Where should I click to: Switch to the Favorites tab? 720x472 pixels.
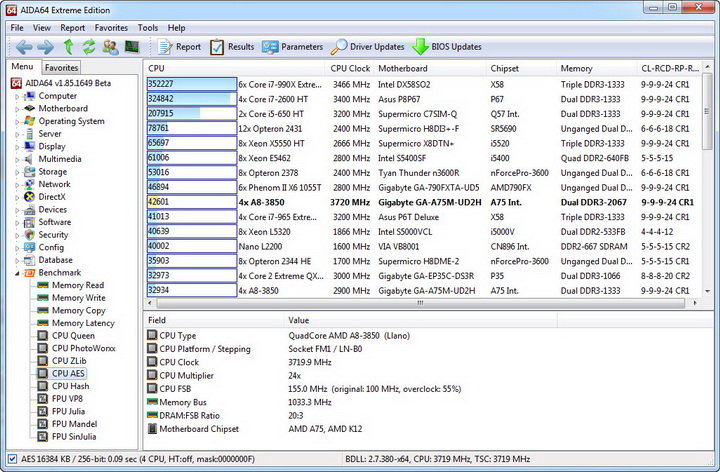point(61,67)
